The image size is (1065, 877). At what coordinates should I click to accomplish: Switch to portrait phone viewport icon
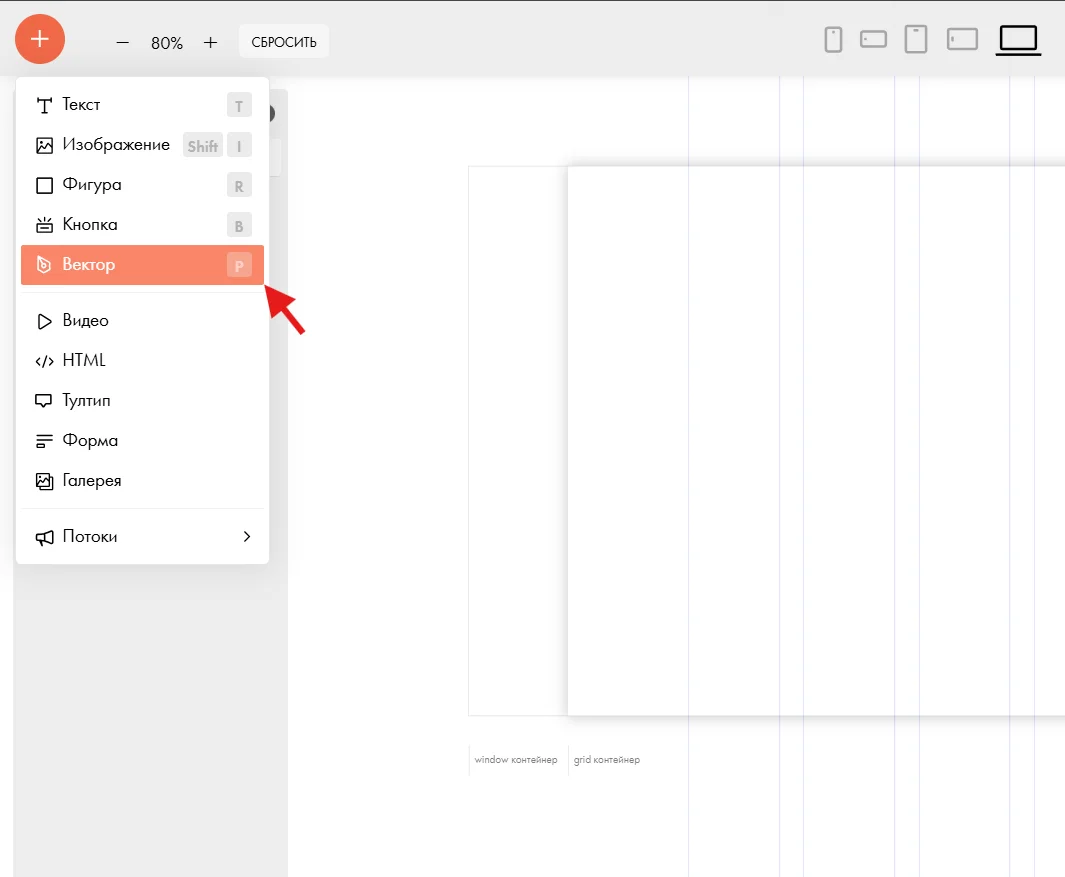(833, 39)
